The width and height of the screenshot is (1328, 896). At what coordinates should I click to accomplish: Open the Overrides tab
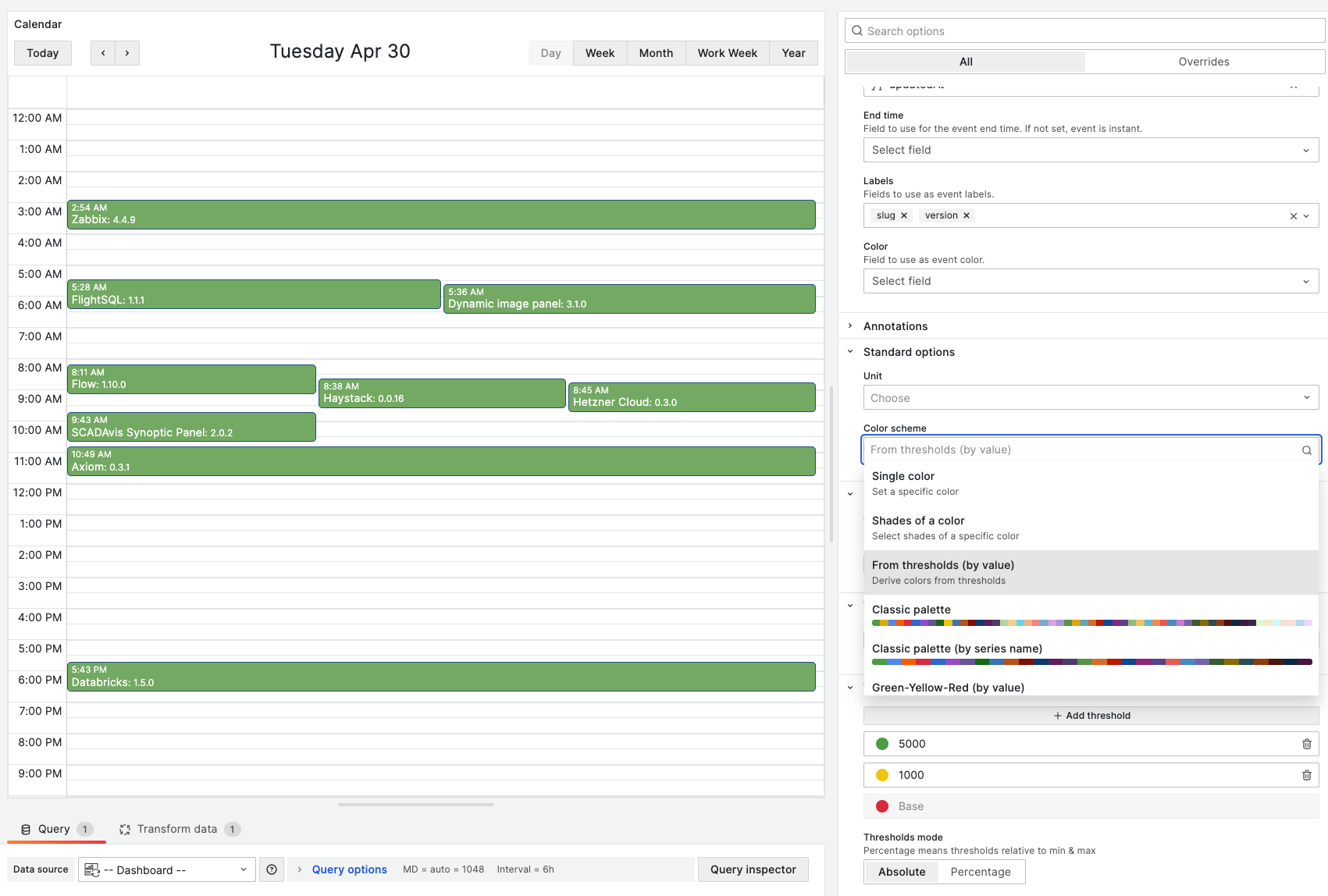click(1203, 61)
